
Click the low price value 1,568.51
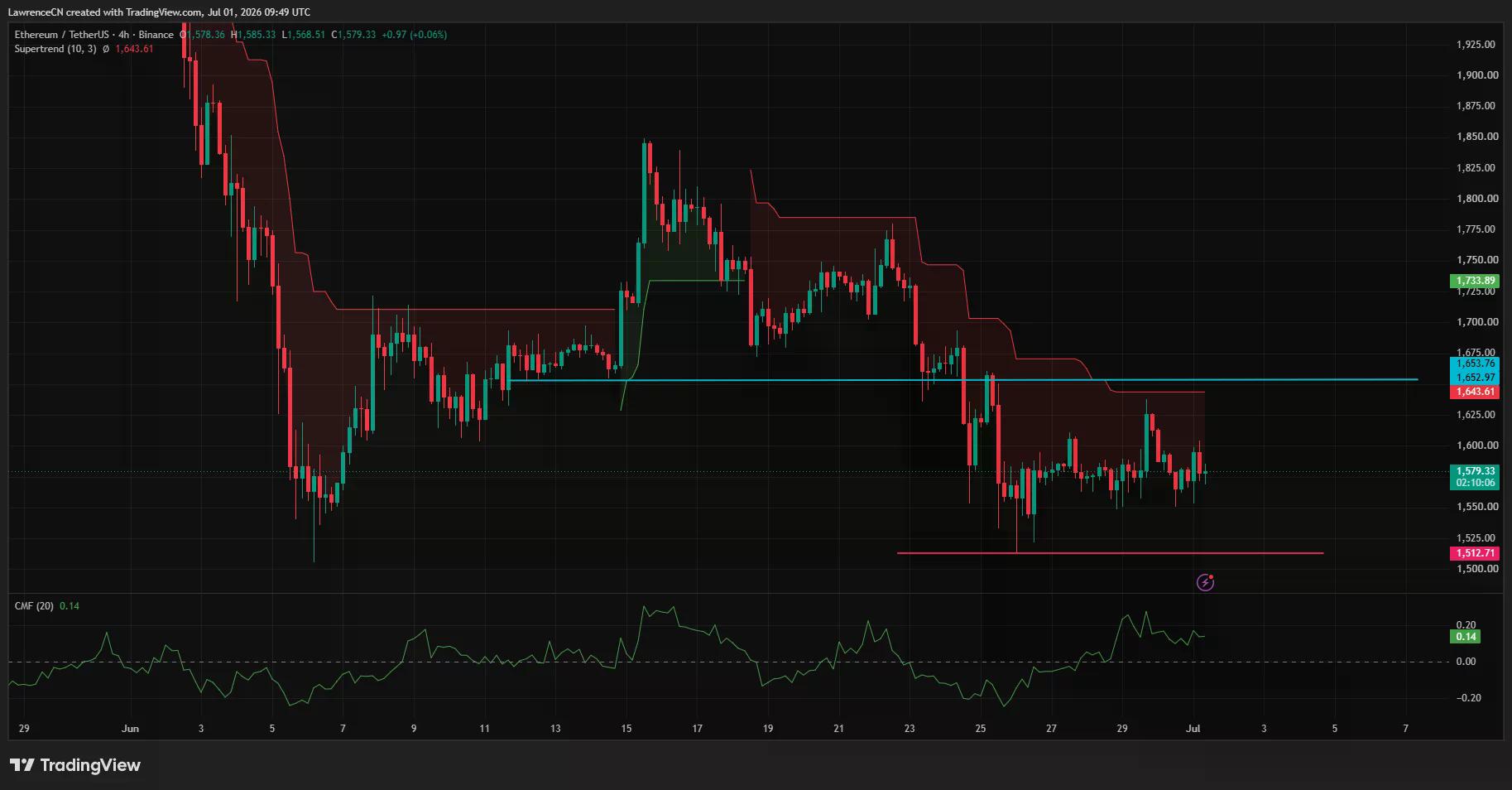pyautogui.click(x=305, y=35)
